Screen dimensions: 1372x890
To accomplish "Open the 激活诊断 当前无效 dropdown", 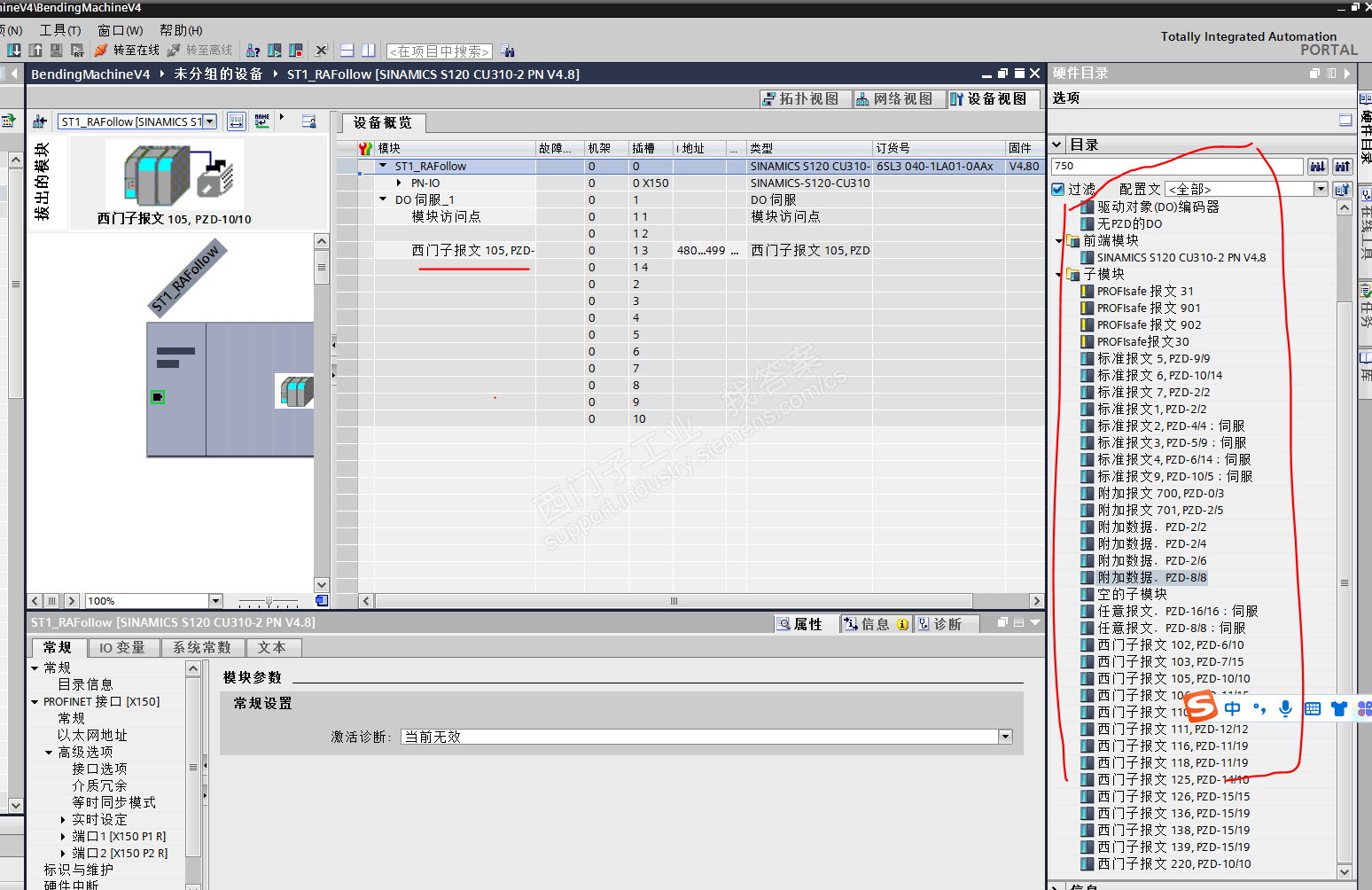I will 1005,737.
